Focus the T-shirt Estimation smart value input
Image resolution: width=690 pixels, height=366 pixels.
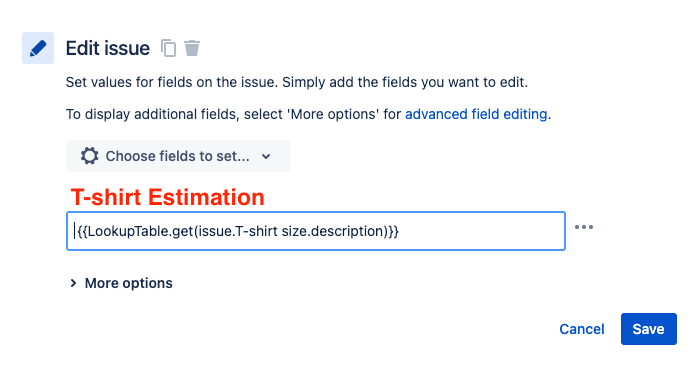[x=316, y=231]
